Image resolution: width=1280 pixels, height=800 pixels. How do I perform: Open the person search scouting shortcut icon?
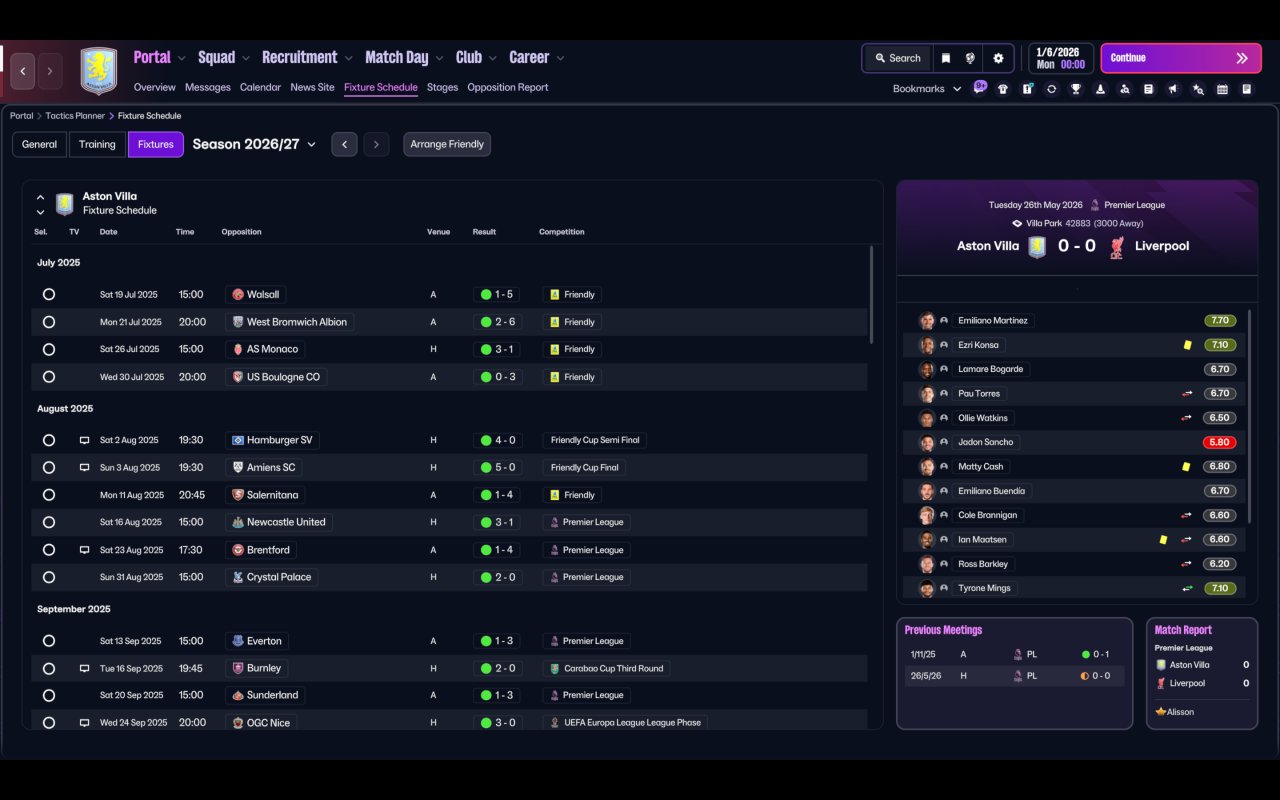coord(1125,89)
